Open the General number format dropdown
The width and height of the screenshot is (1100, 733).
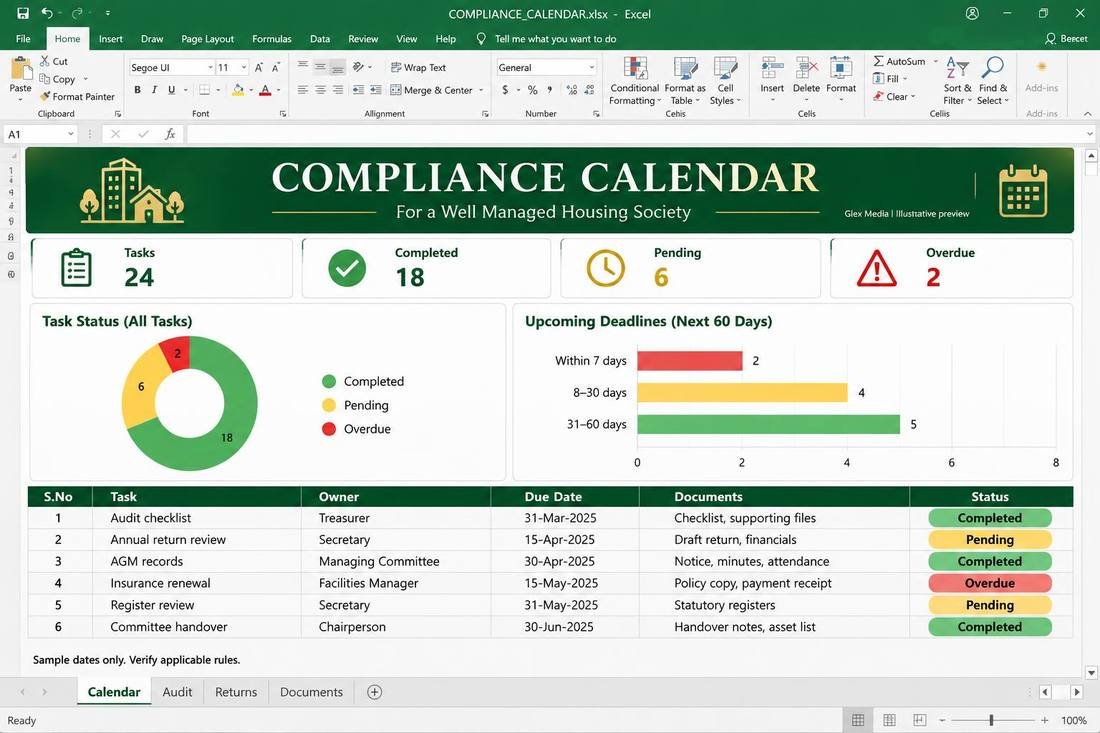pos(591,67)
